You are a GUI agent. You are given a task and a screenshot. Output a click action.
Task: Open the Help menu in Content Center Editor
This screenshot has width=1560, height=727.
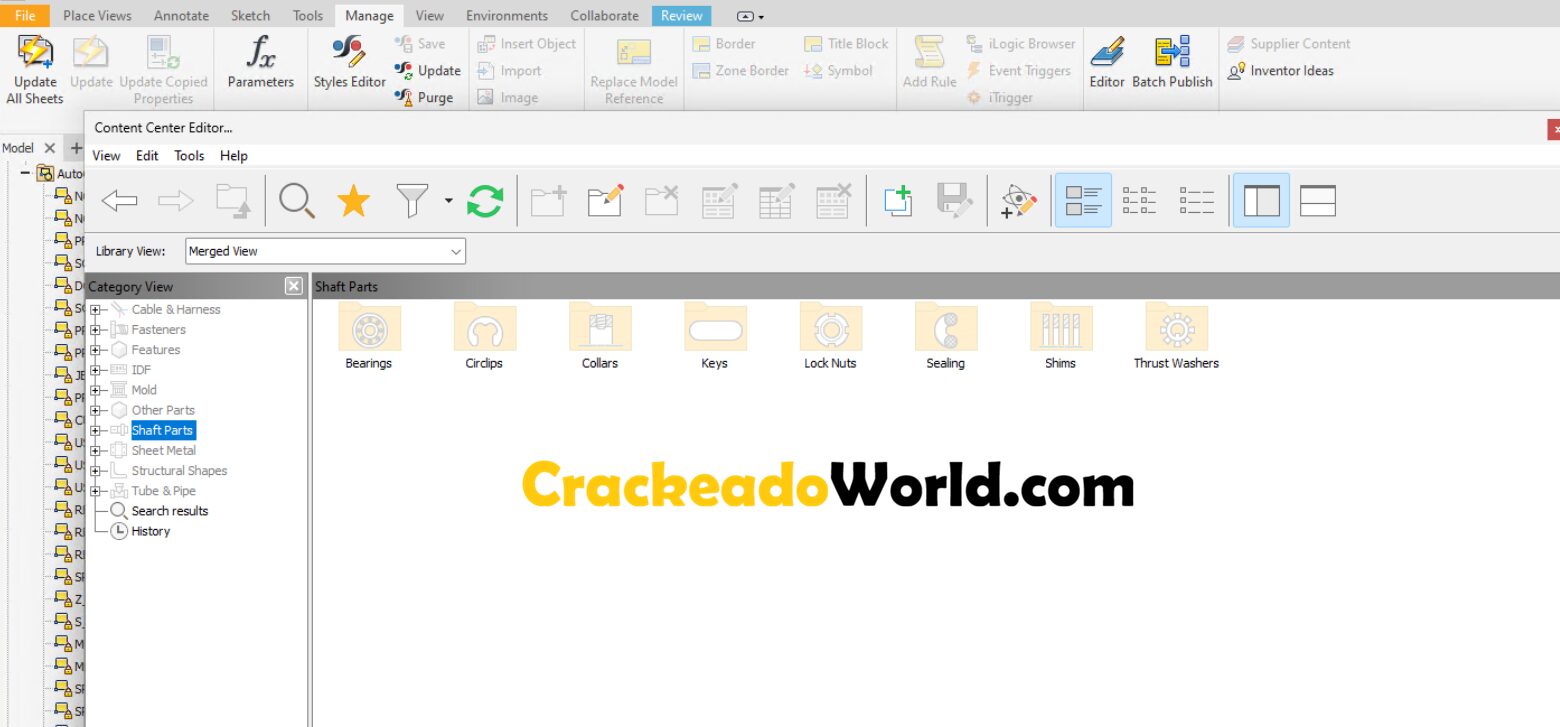[x=234, y=156]
